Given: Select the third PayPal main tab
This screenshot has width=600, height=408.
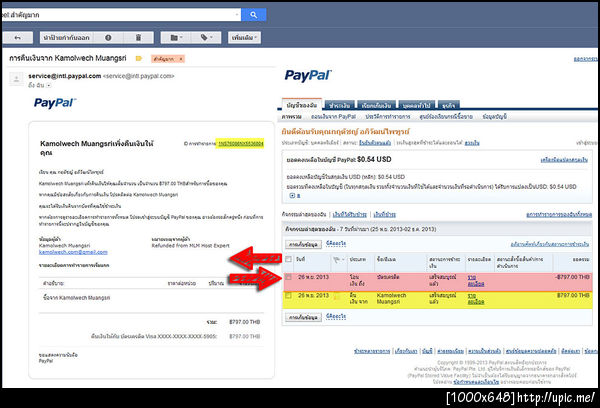Looking at the screenshot, I should point(376,105).
